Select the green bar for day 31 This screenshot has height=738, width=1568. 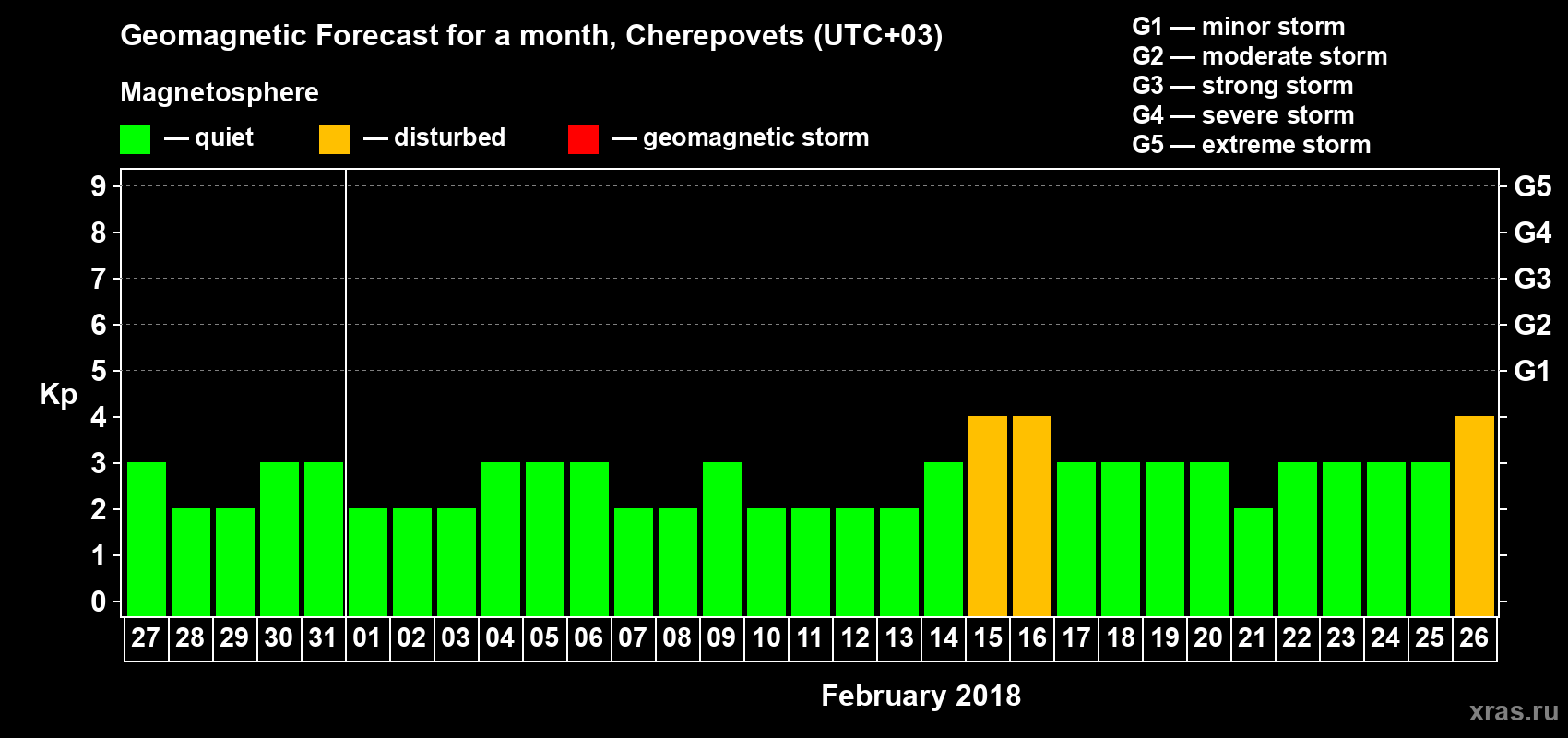pyautogui.click(x=324, y=539)
